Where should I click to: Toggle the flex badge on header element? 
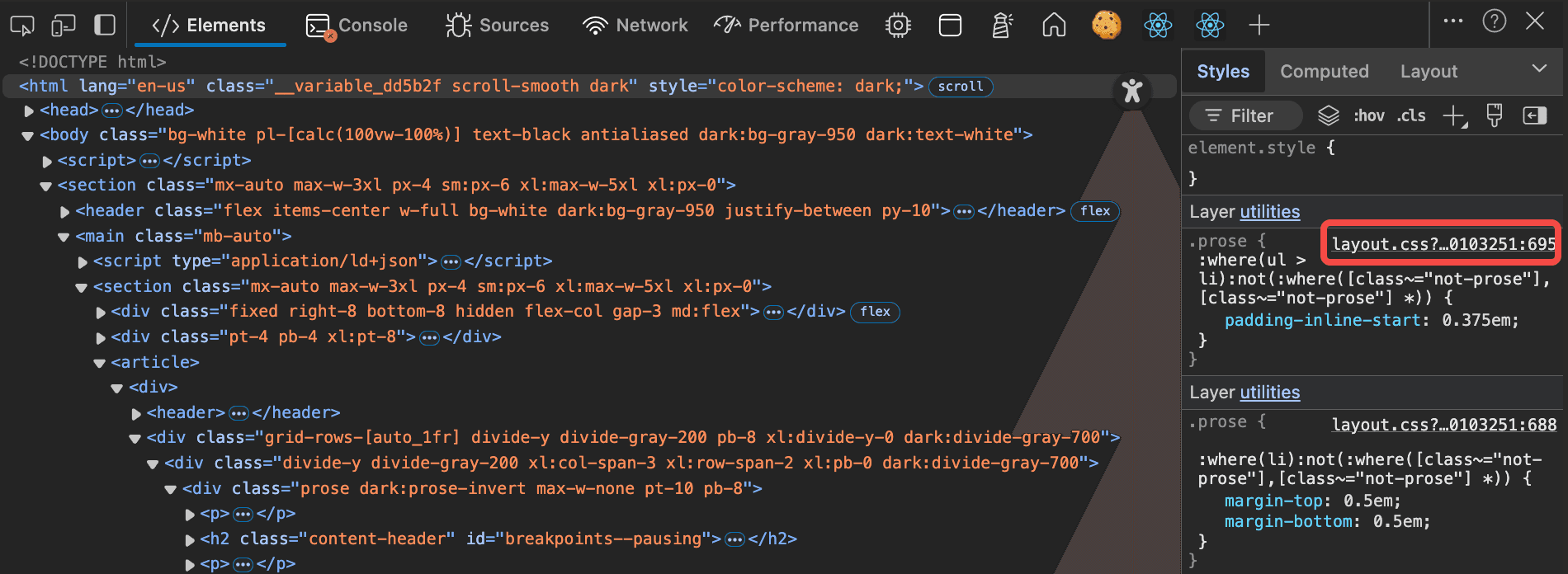pos(1095,211)
